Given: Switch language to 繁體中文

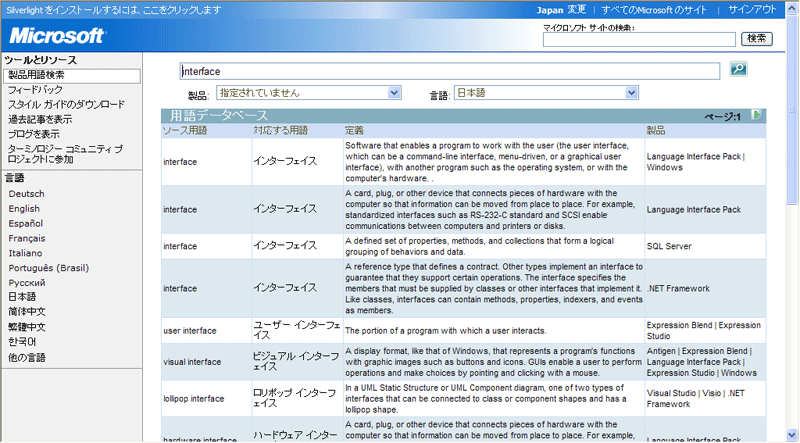Looking at the screenshot, I should point(27,327).
